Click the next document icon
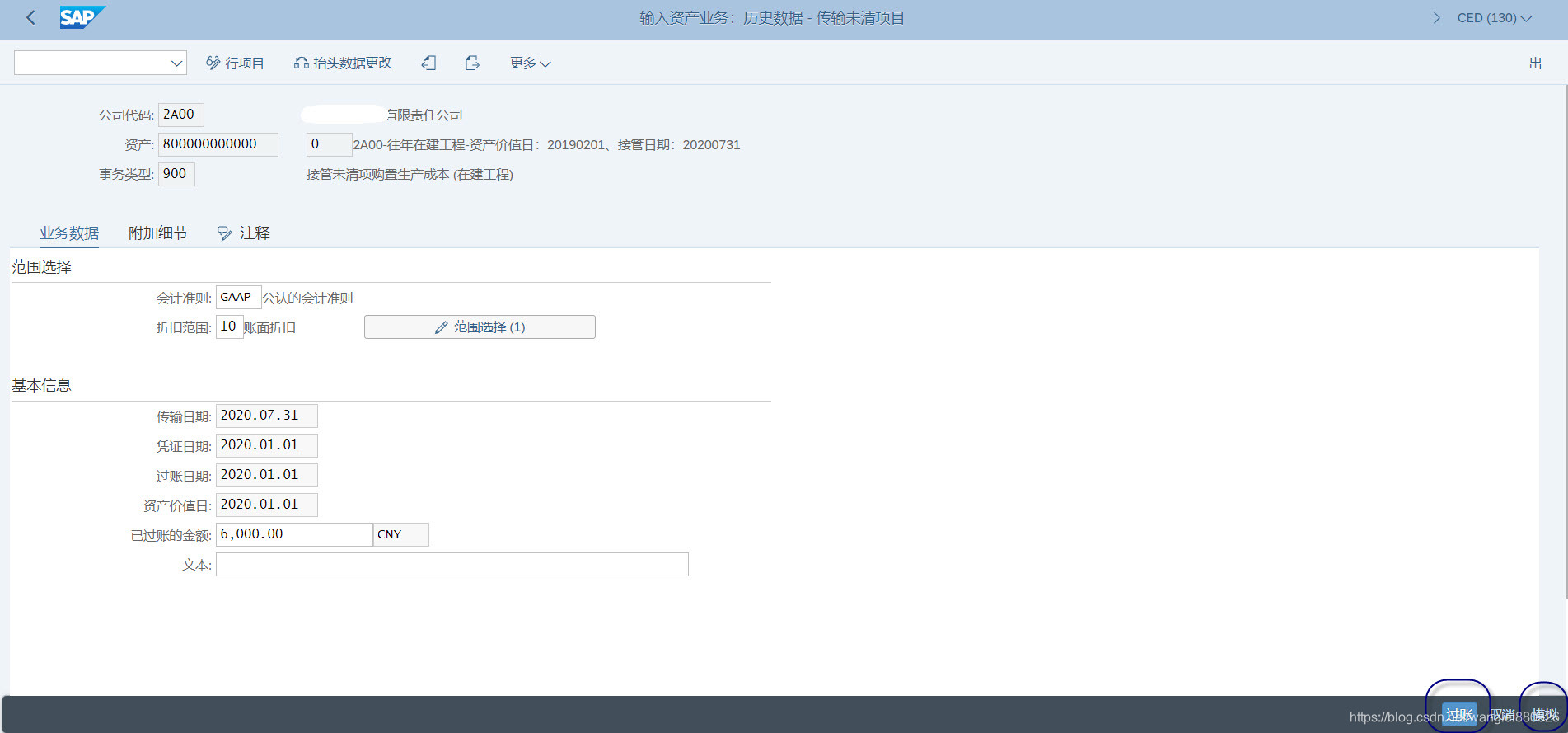 pyautogui.click(x=472, y=63)
